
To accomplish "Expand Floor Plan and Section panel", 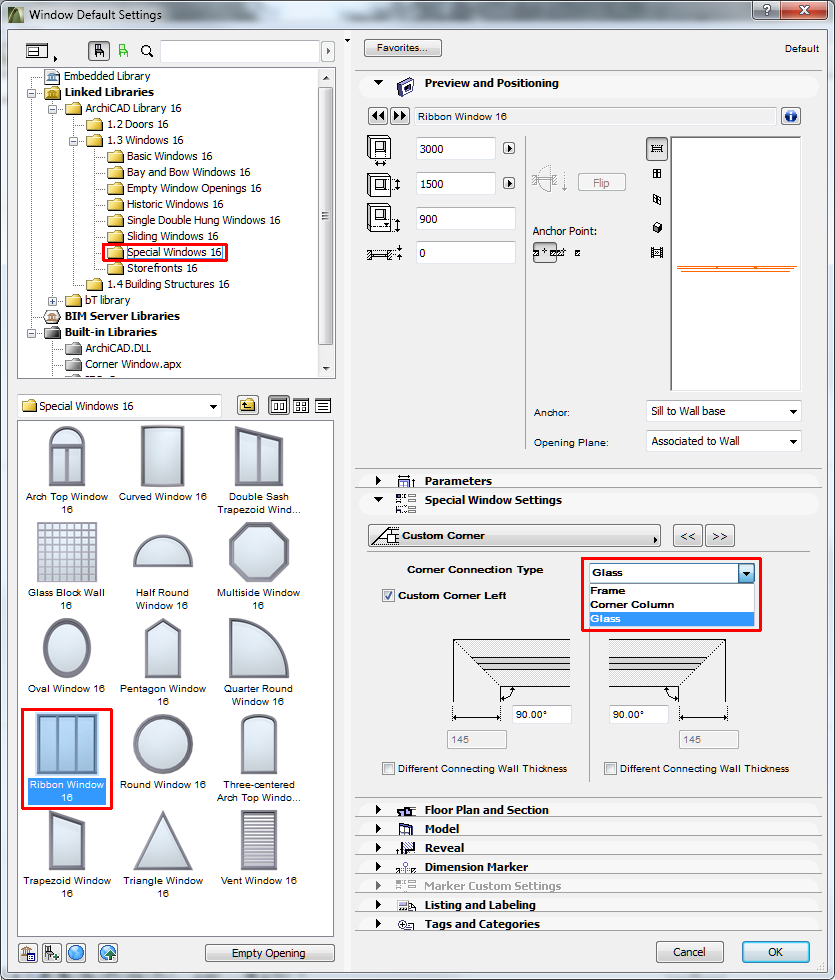I will pos(378,809).
